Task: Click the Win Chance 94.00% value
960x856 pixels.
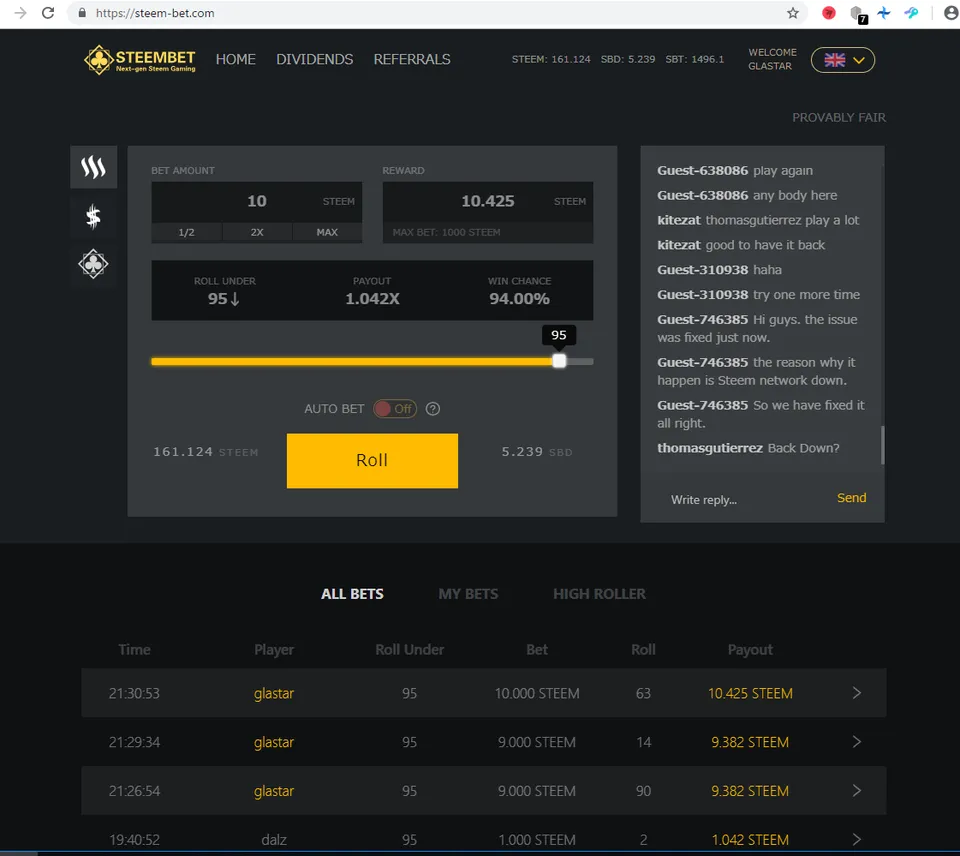Action: pyautogui.click(x=519, y=299)
